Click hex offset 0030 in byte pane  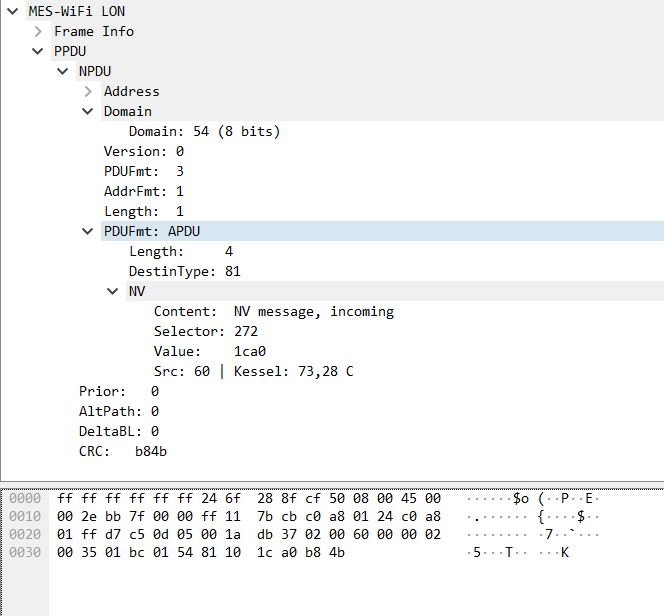coord(25,552)
